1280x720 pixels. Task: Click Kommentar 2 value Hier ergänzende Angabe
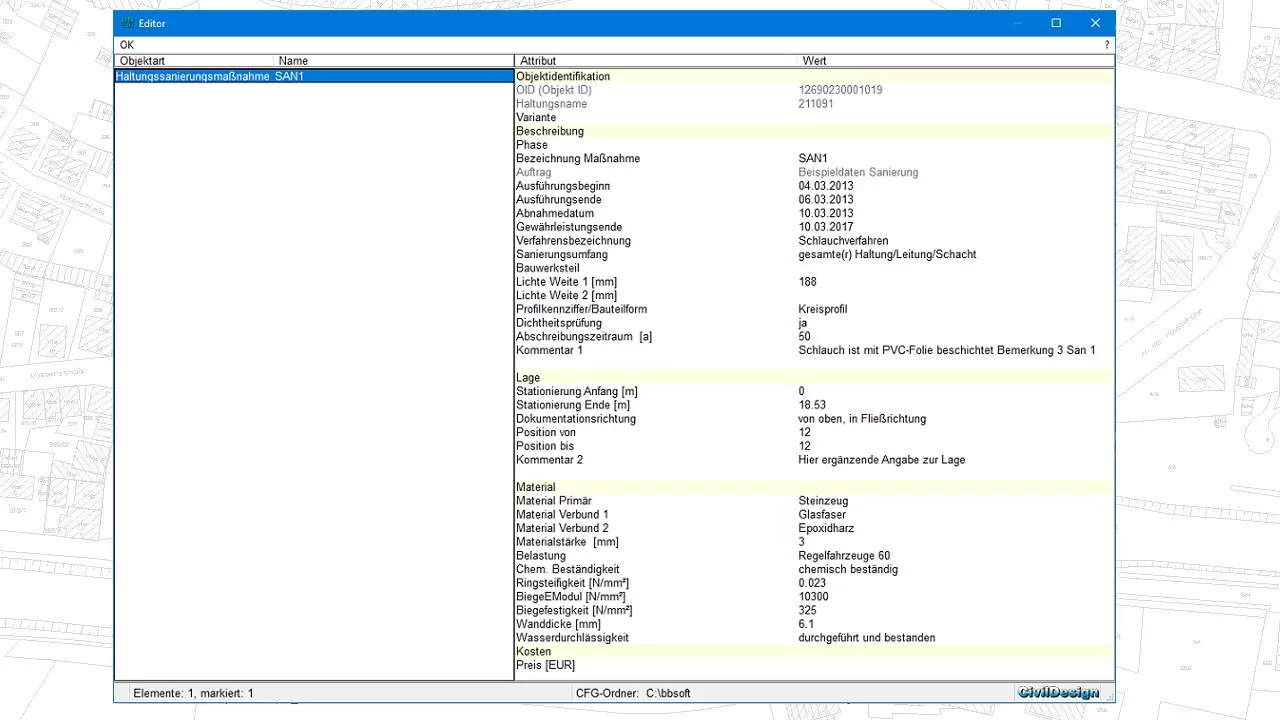coord(882,460)
